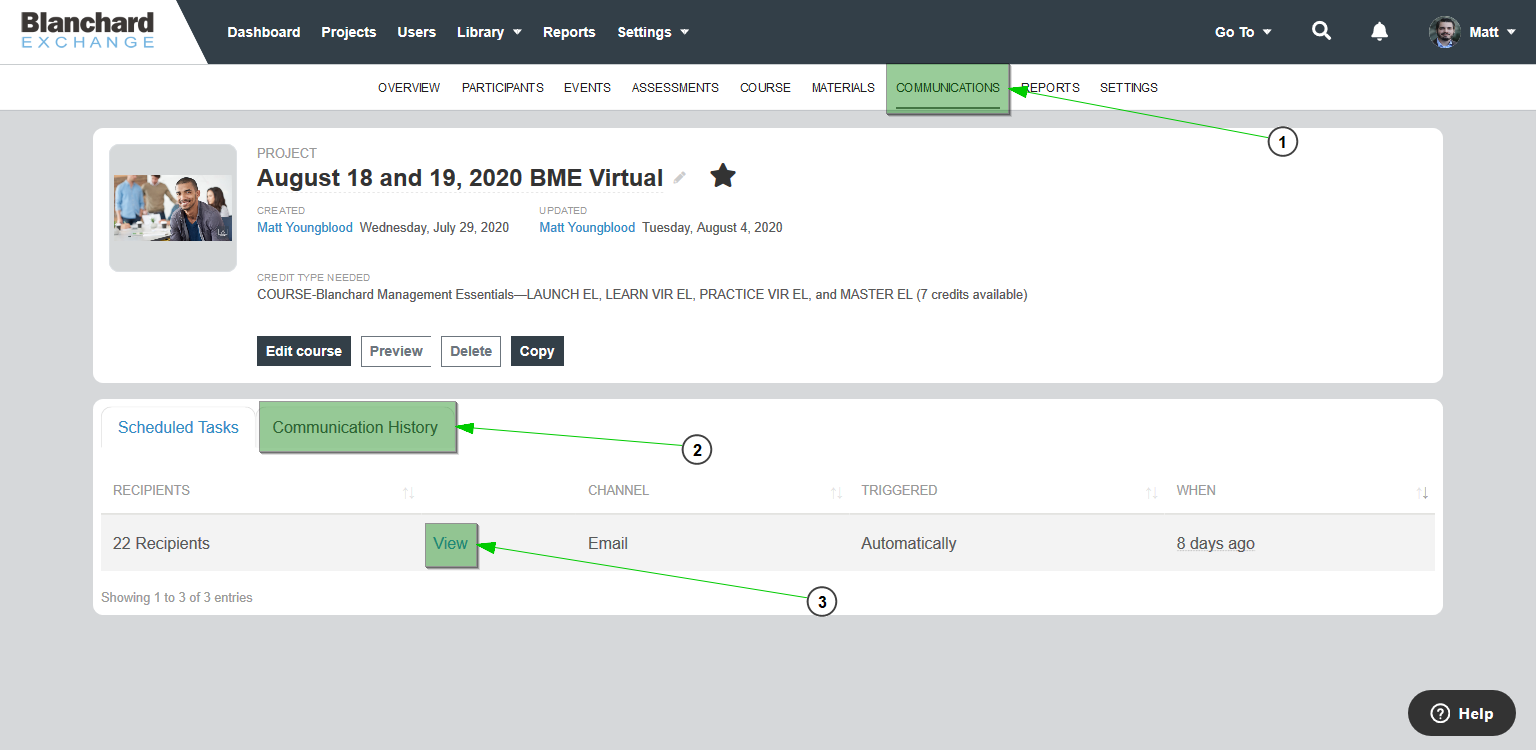Click View link for 22 Recipients
This screenshot has height=750, width=1536.
click(x=450, y=543)
